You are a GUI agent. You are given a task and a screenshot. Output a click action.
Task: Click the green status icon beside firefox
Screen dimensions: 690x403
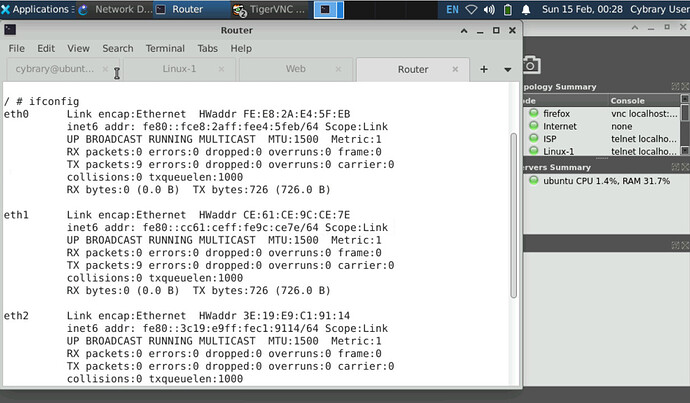pyautogui.click(x=533, y=113)
